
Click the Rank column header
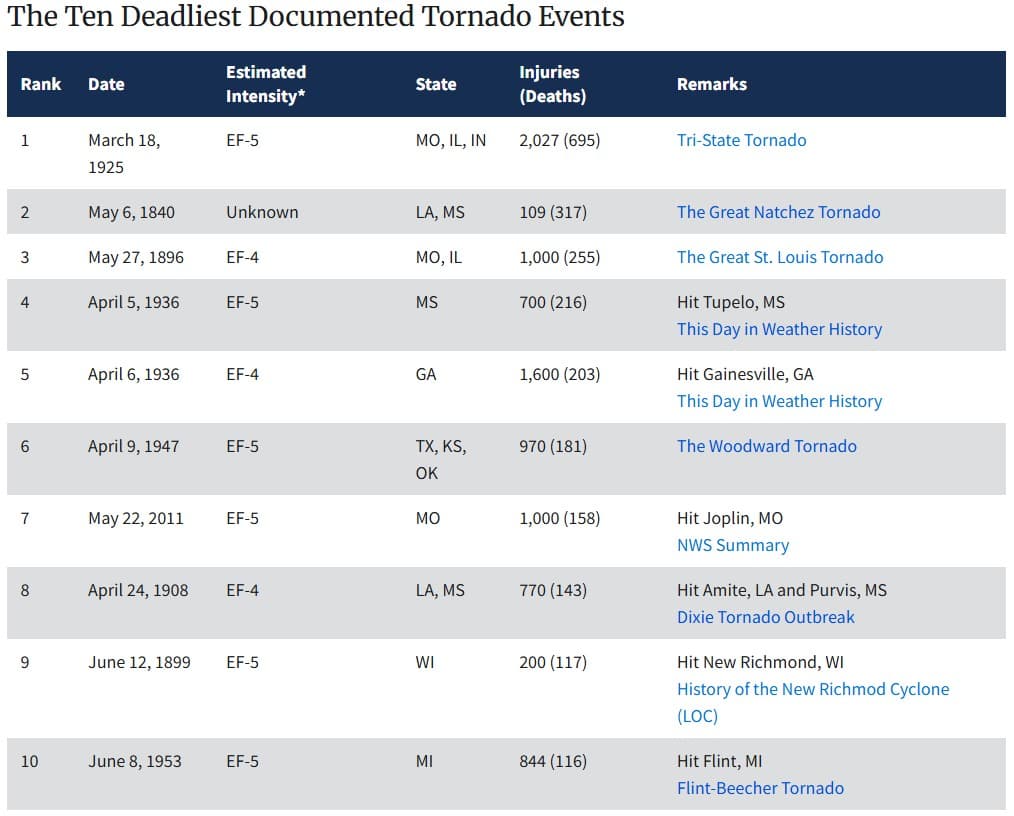[41, 84]
